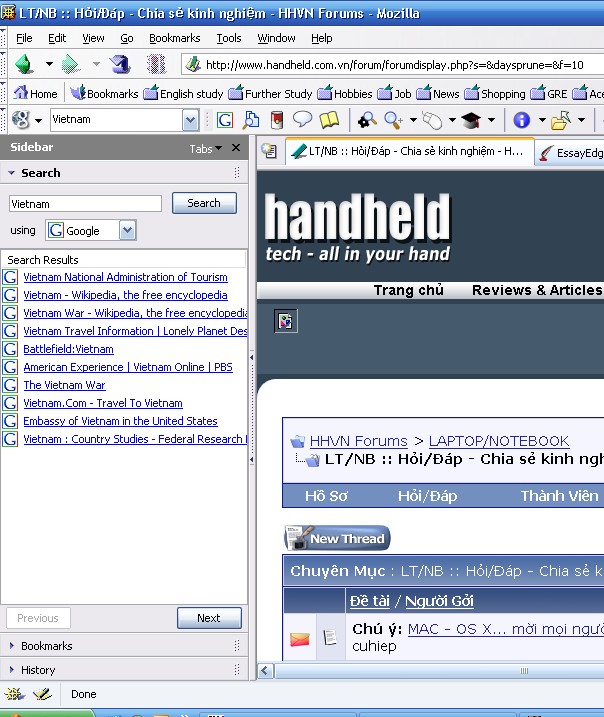
Task: Click the Forward navigation arrow
Action: click(x=71, y=64)
